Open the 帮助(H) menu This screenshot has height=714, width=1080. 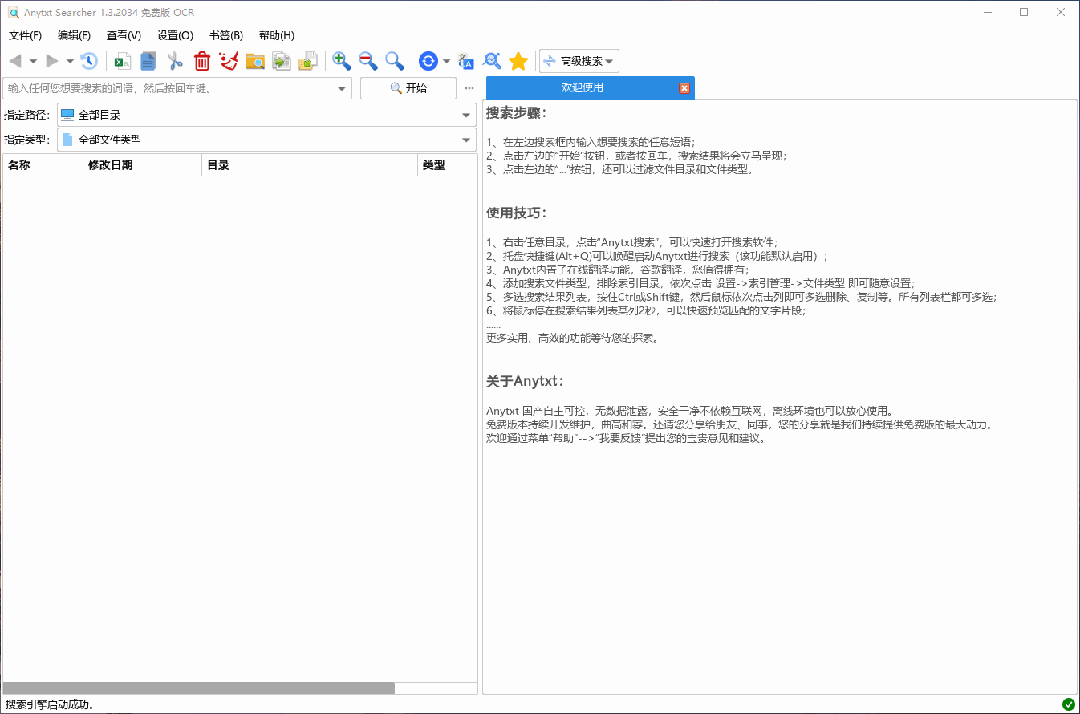coord(276,35)
